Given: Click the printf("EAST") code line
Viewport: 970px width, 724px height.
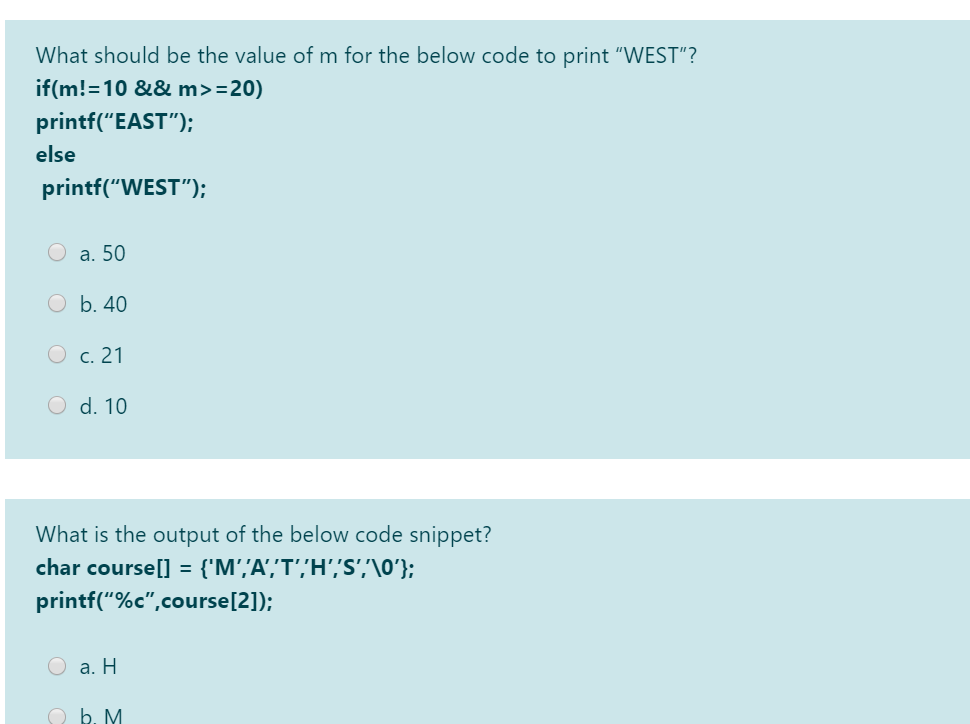Looking at the screenshot, I should [115, 122].
